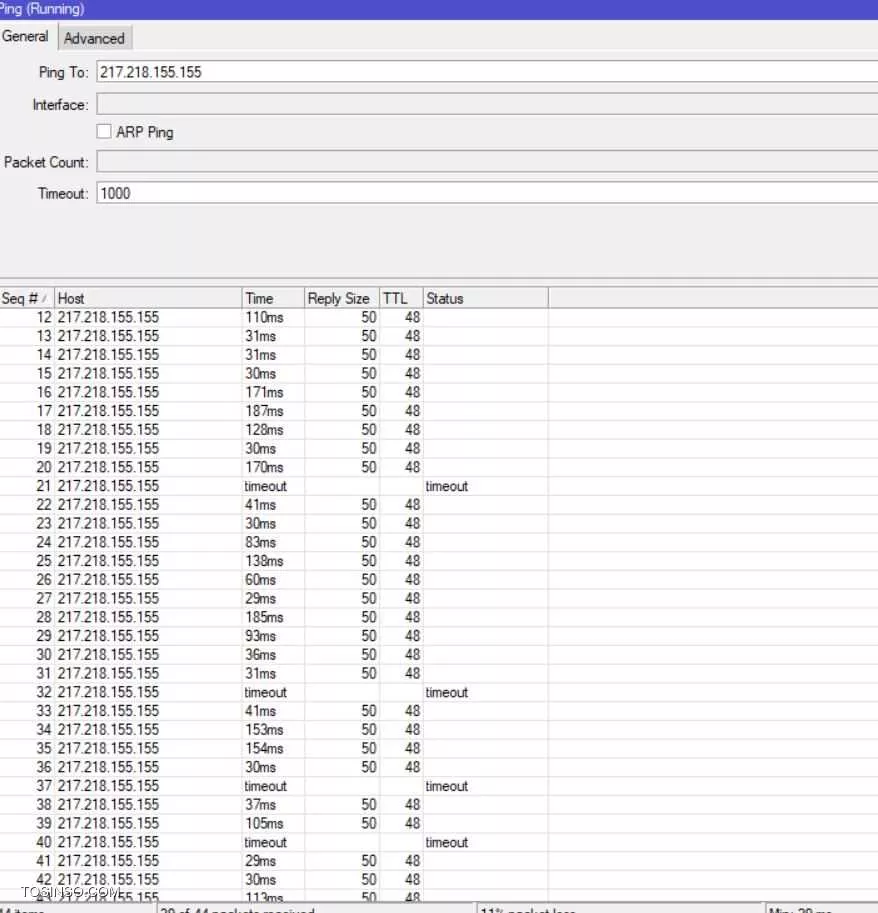
Task: Sort the table by Seq # column
Action: (26, 298)
